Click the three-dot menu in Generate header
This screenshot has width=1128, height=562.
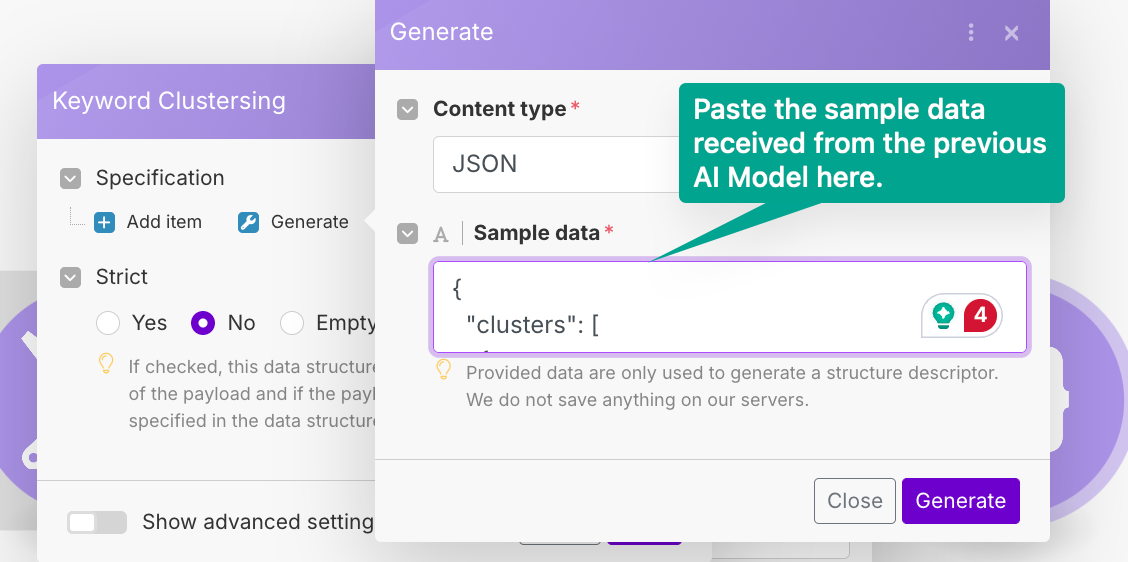971,33
